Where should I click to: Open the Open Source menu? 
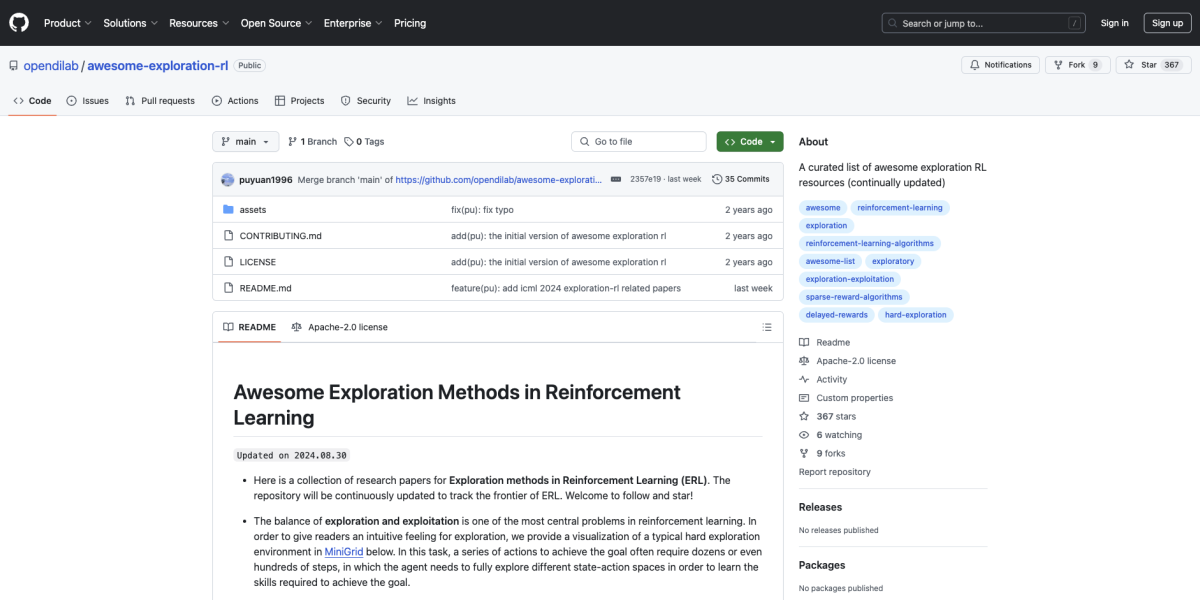(275, 23)
